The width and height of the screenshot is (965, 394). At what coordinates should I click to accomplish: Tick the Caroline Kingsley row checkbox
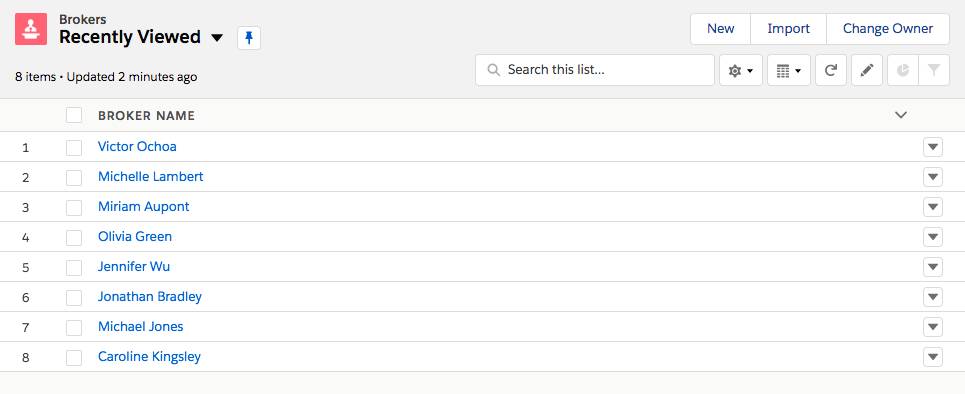(74, 358)
